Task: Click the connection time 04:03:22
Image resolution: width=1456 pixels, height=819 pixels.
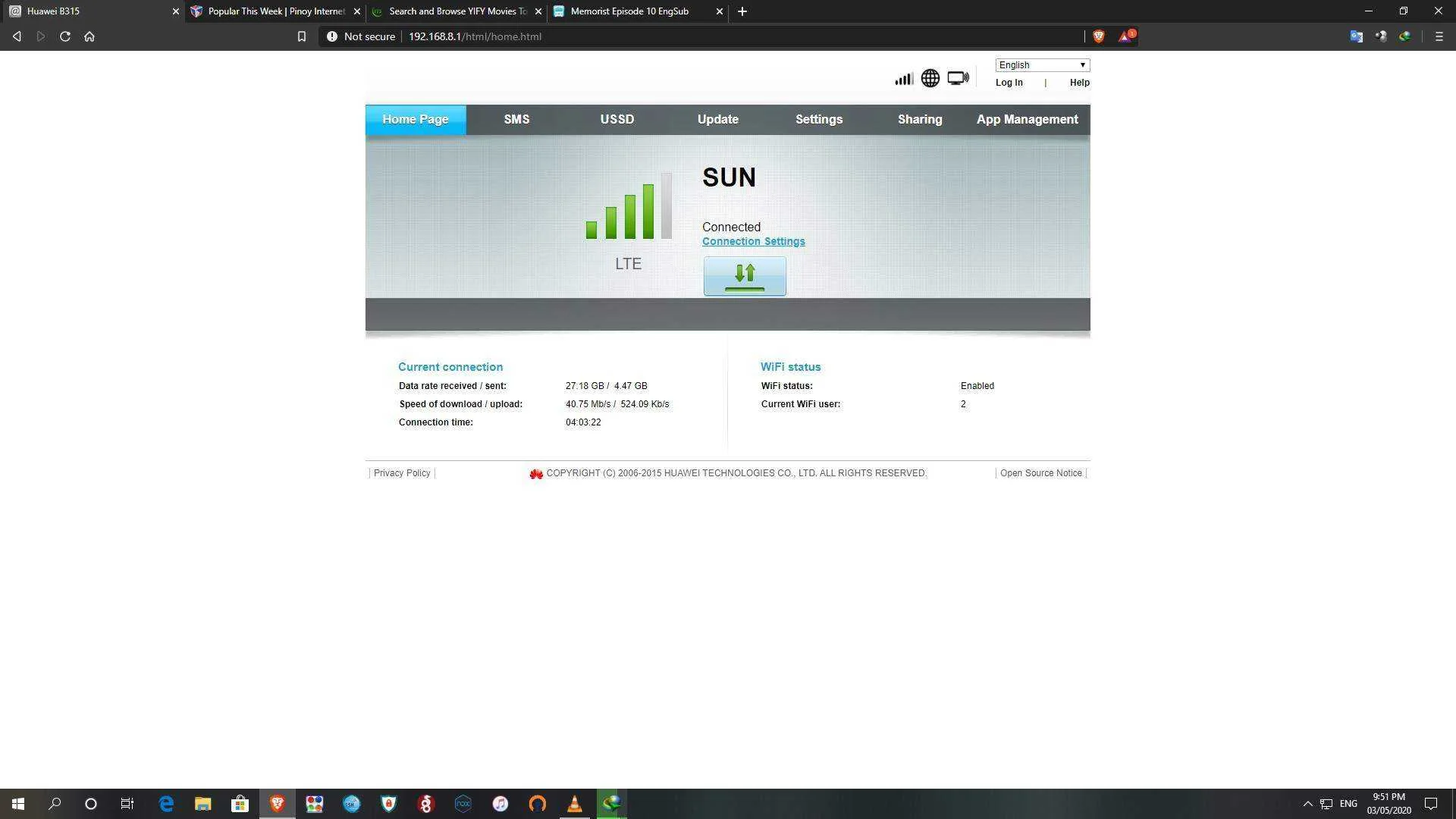Action: tap(583, 422)
